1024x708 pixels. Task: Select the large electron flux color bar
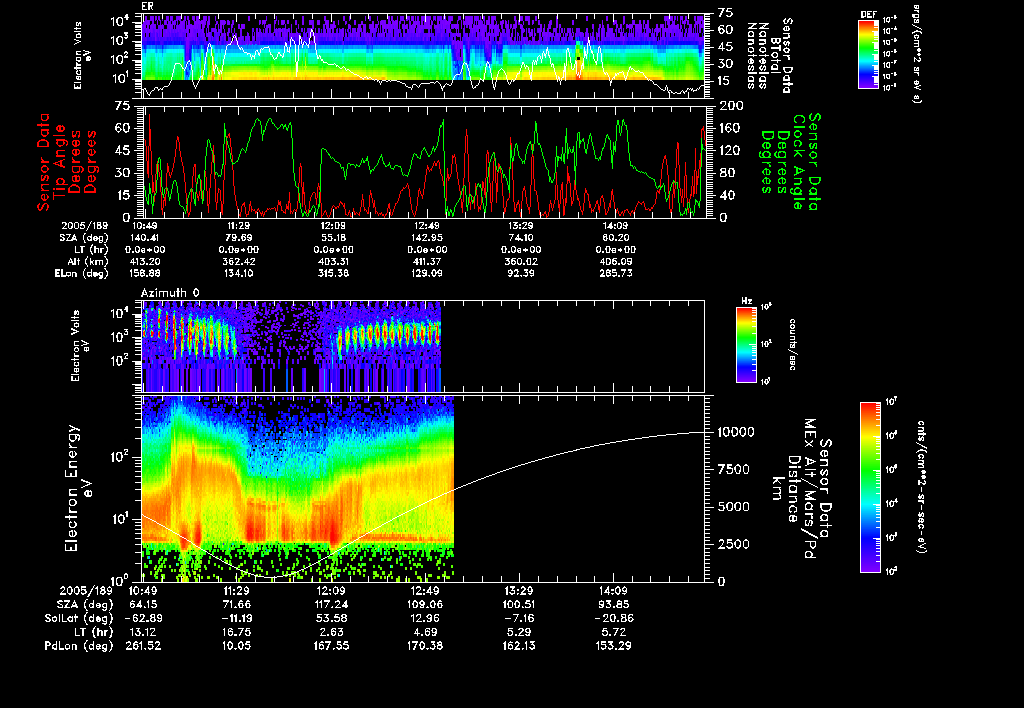pos(868,487)
